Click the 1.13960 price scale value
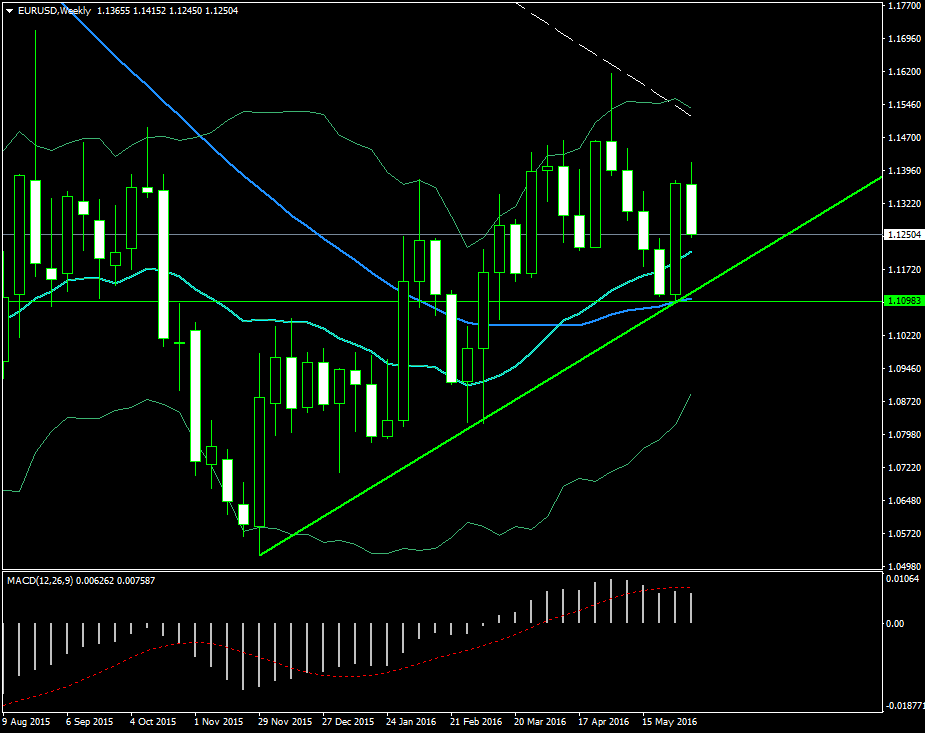Image resolution: width=925 pixels, height=733 pixels. click(x=904, y=171)
